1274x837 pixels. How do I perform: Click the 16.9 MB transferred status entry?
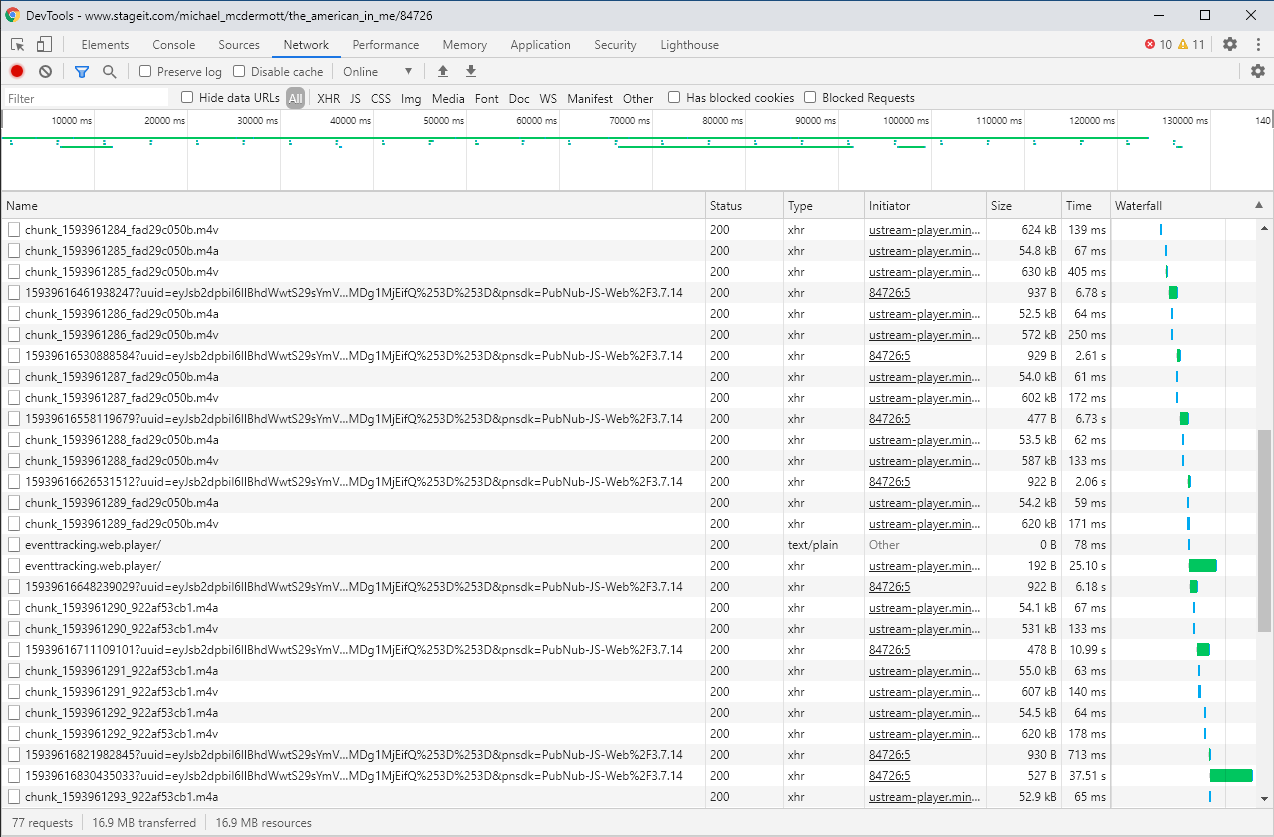point(144,823)
